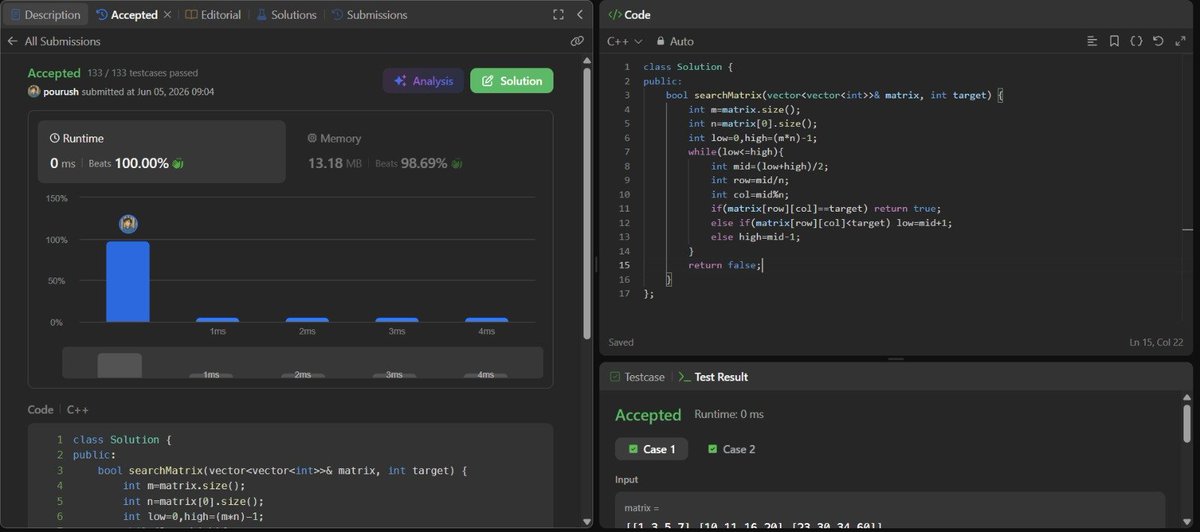Click the edit icon in Solution button
This screenshot has width=1200, height=532.
tap(488, 81)
